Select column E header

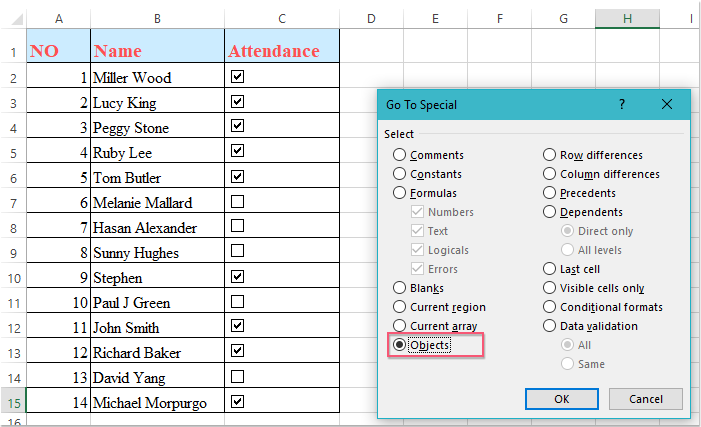point(435,19)
